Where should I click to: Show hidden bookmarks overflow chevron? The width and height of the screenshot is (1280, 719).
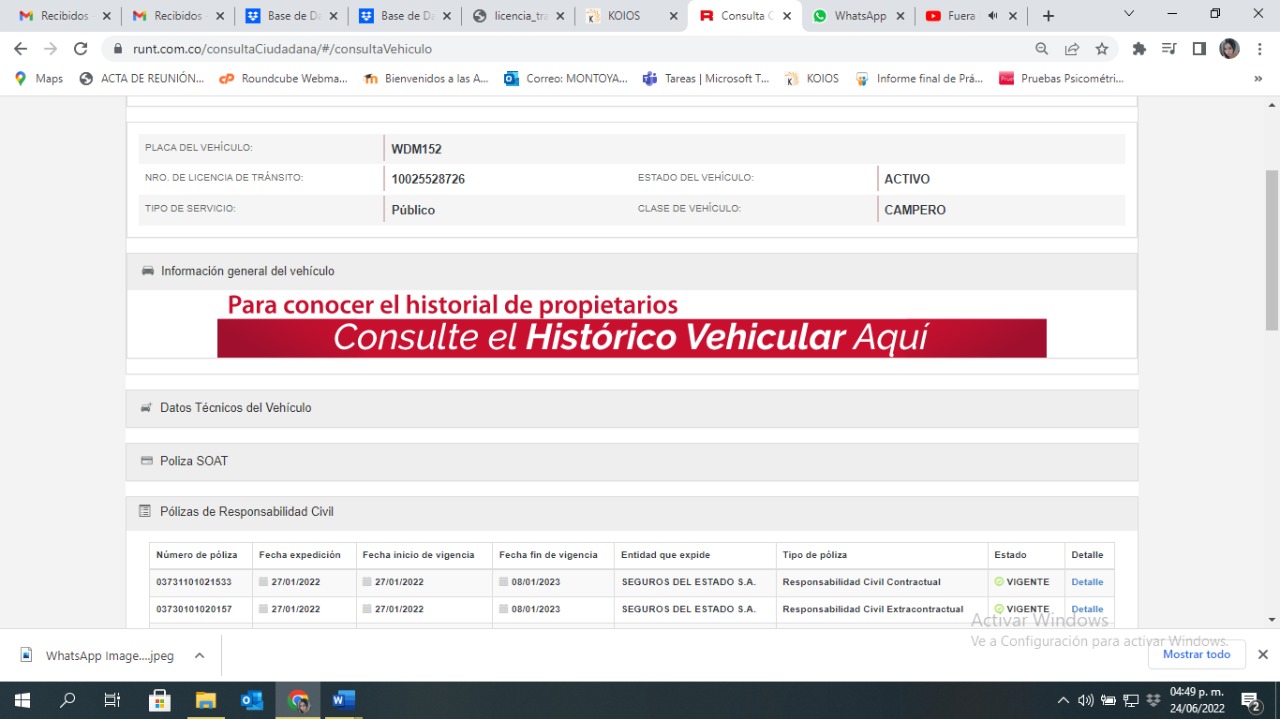pyautogui.click(x=1258, y=79)
